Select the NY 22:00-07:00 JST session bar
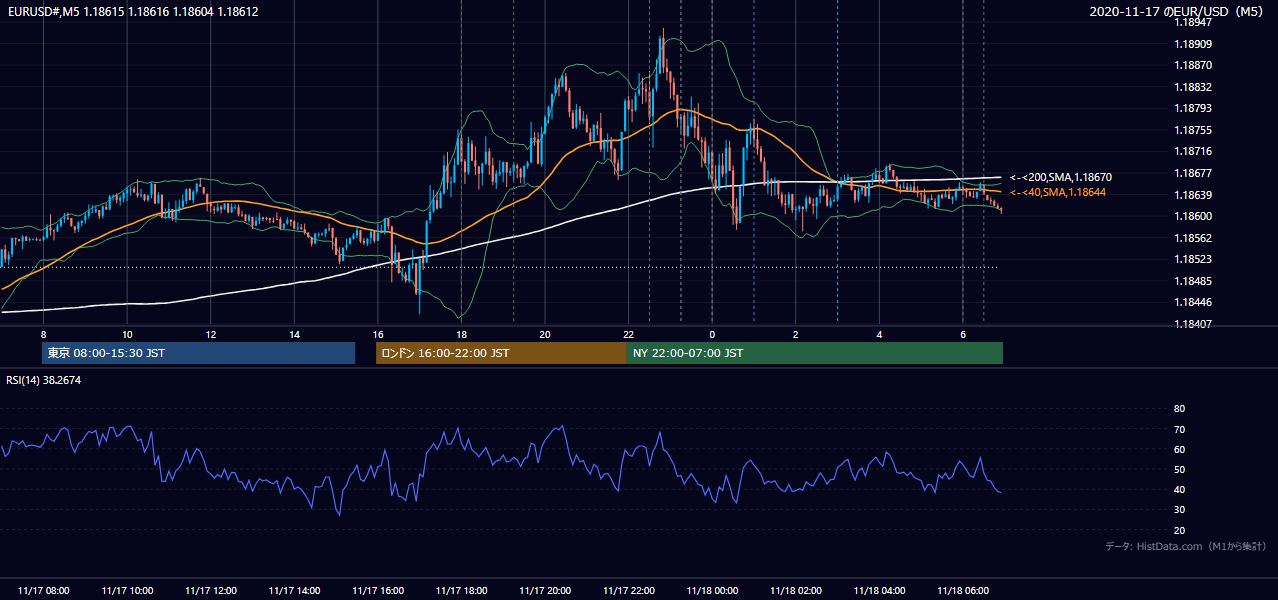 click(815, 353)
